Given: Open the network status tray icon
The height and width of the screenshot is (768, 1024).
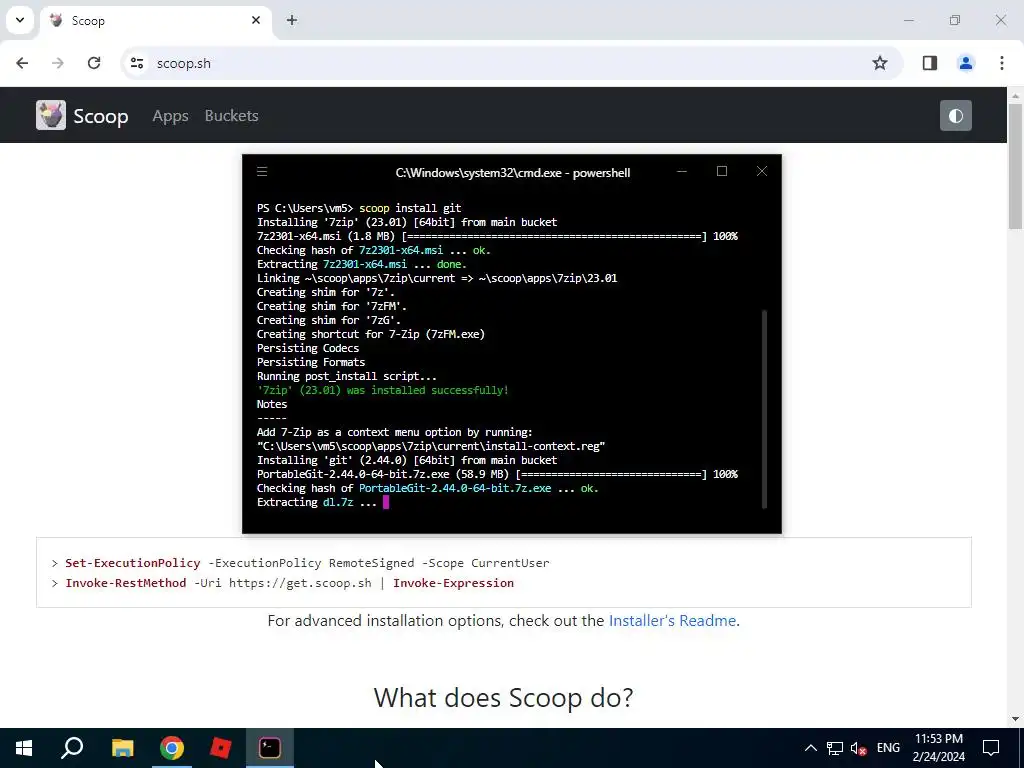Looking at the screenshot, I should [835, 748].
